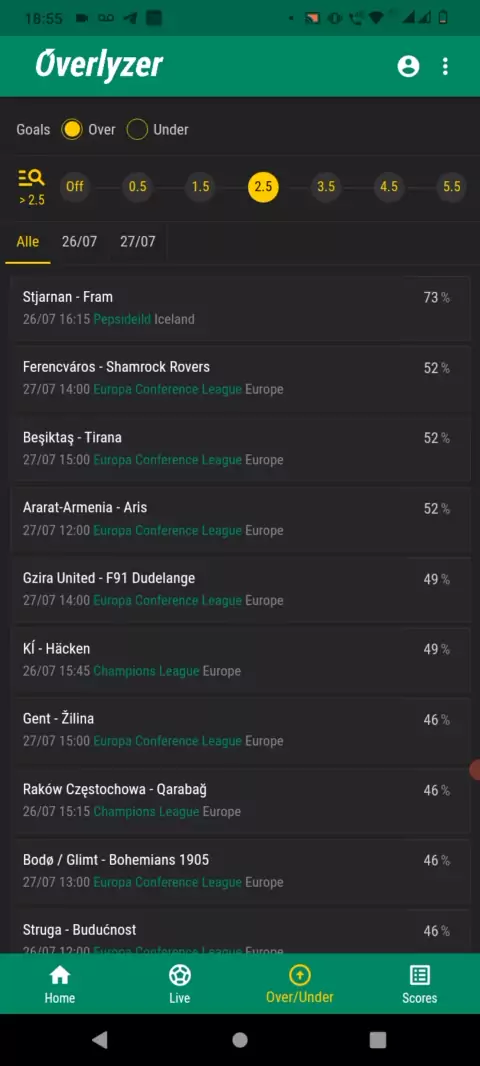Select the Under goals radio button
The image size is (480, 1066).
pos(137,129)
